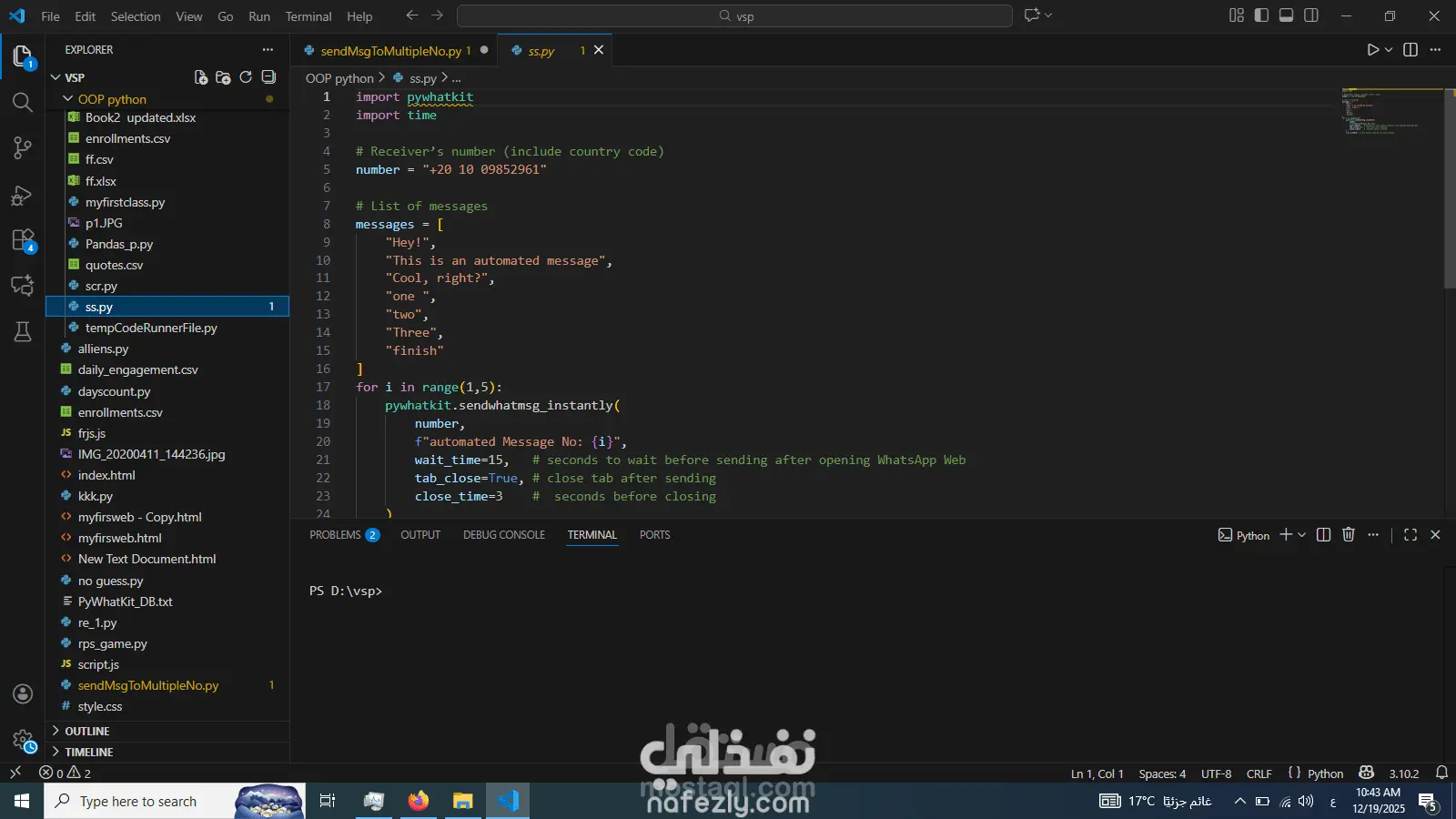Open the Chat sessions view icon

click(x=23, y=286)
